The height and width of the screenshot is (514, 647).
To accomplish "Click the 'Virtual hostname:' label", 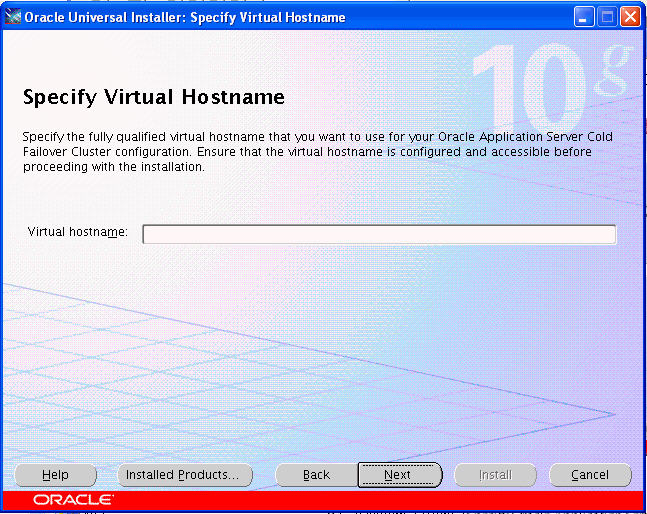I will click(x=78, y=232).
